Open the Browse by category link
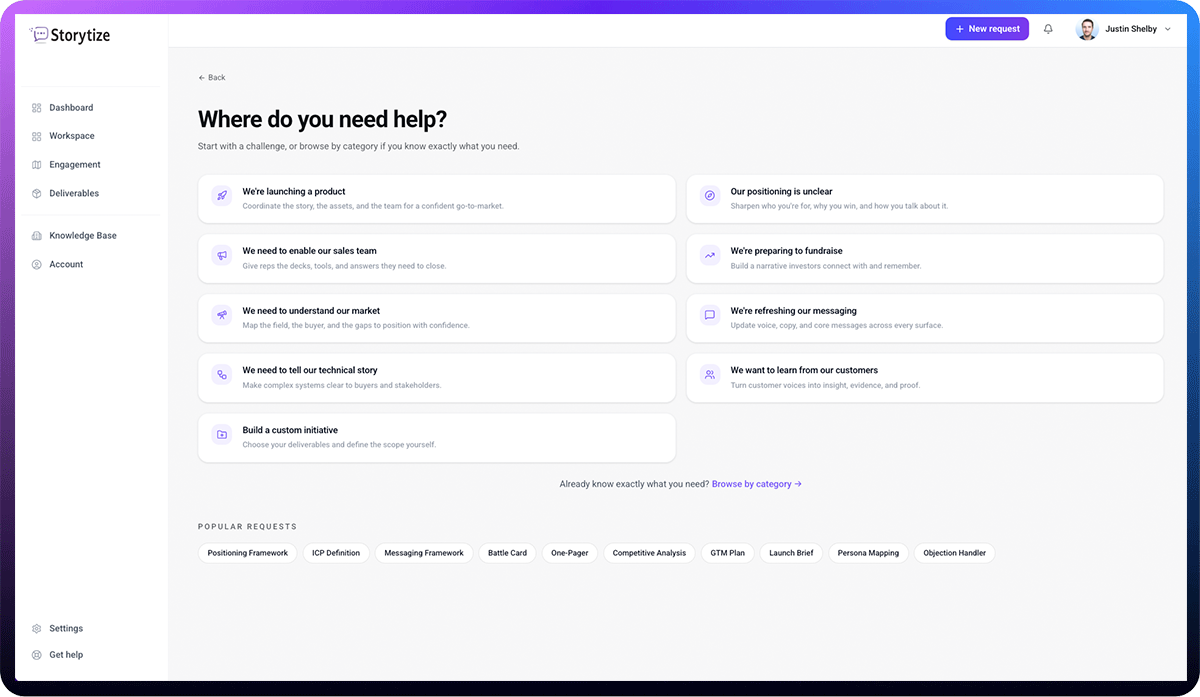 [x=757, y=484]
